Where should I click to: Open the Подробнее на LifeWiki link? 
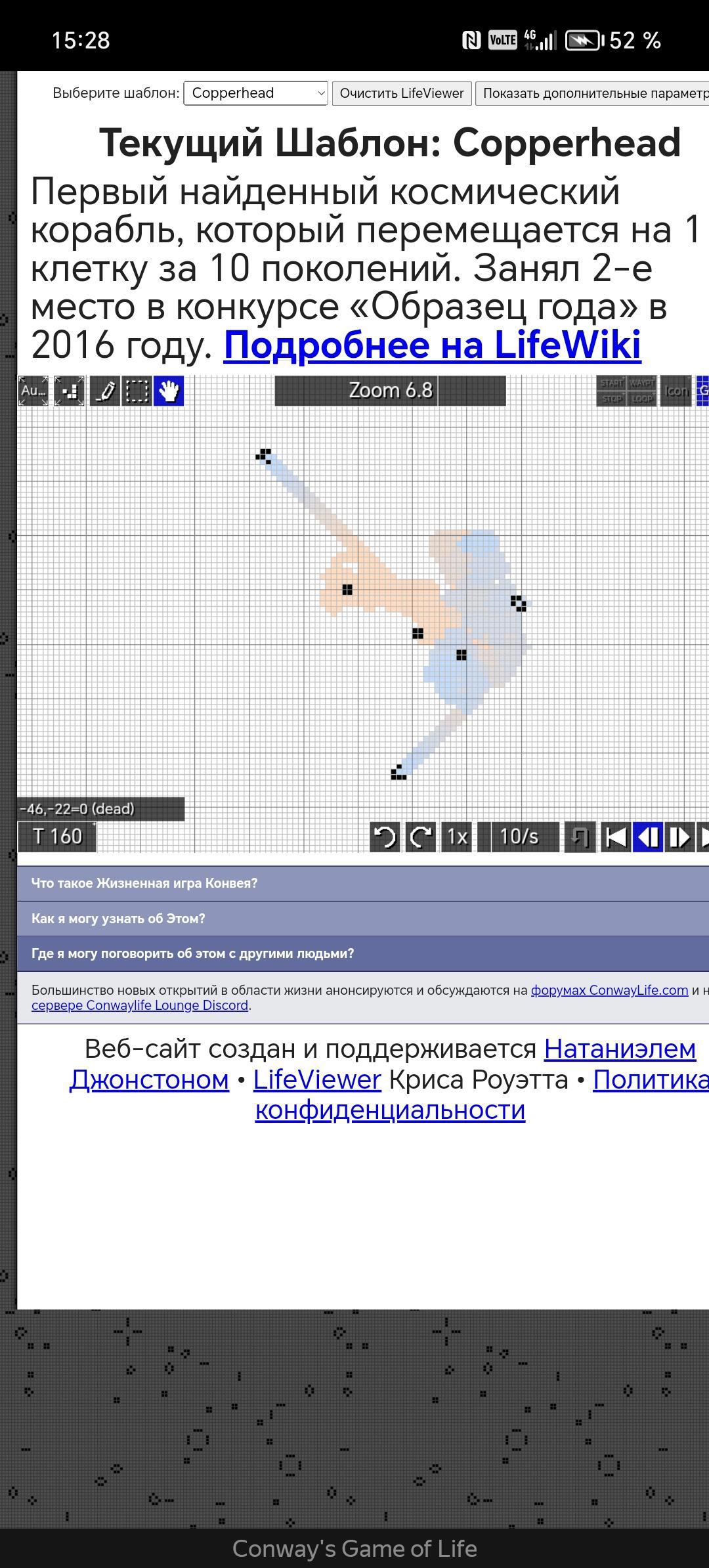[x=432, y=344]
